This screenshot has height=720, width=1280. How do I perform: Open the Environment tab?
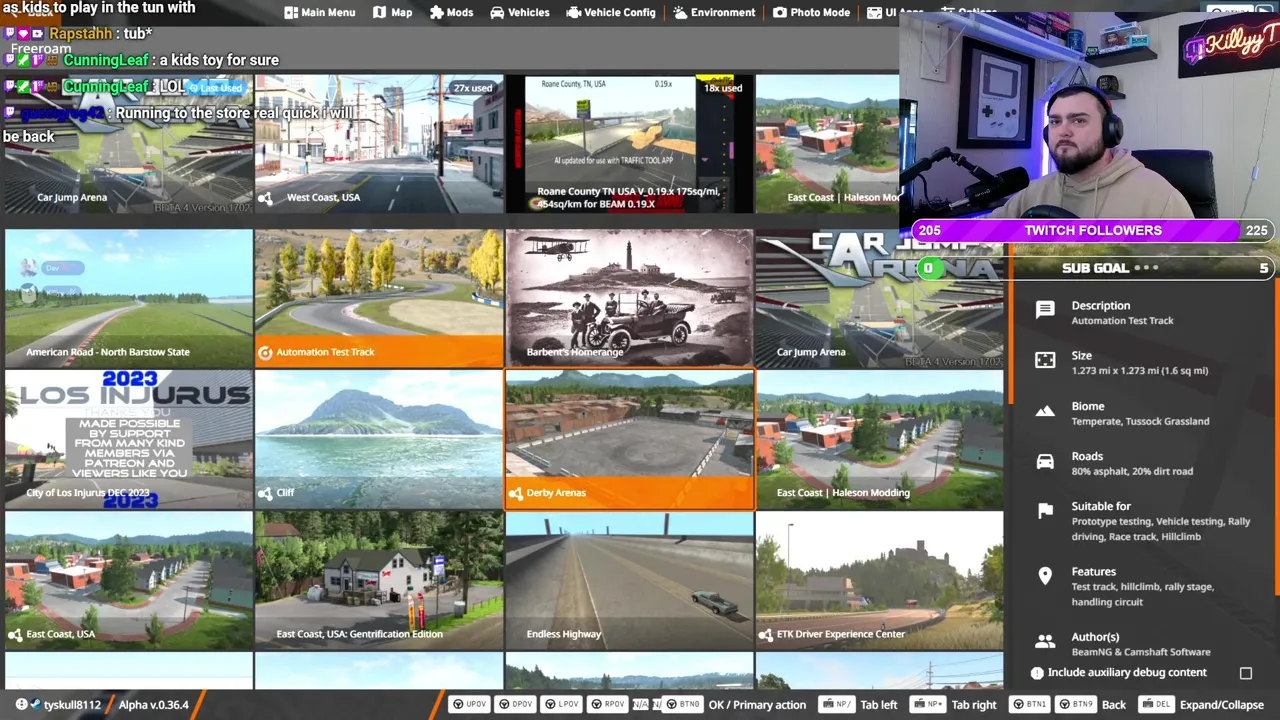[713, 12]
